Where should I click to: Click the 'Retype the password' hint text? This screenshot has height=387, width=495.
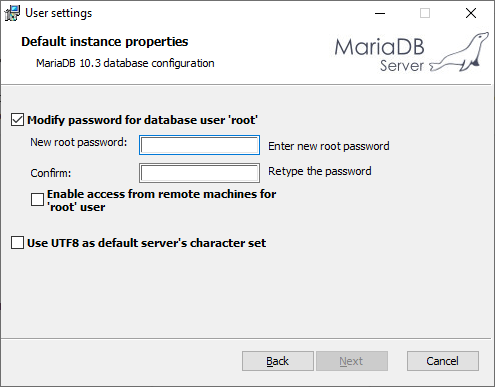[x=320, y=171]
